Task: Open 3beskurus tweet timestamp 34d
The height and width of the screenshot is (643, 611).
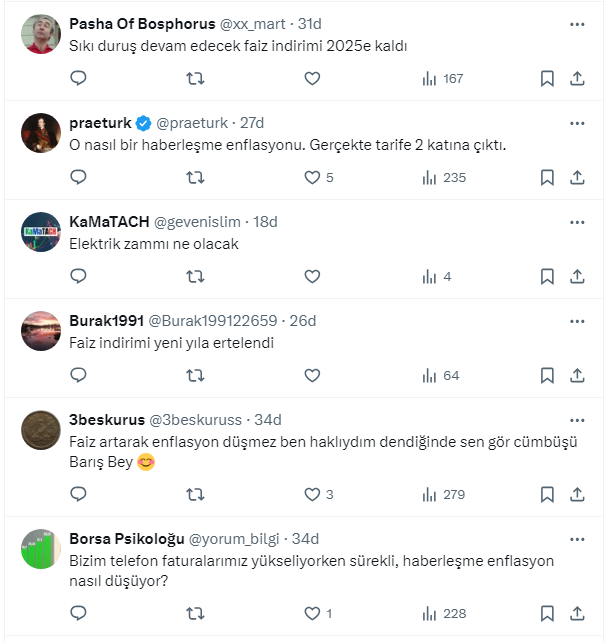Action: (x=268, y=420)
